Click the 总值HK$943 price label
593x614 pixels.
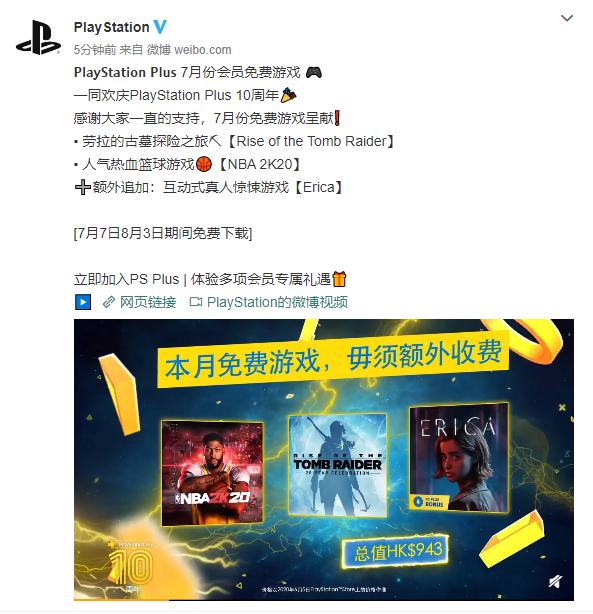tap(396, 552)
